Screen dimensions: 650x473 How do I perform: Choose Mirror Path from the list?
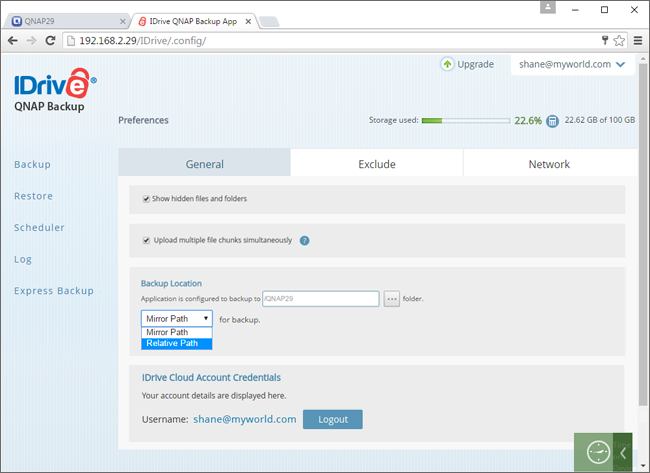(177, 332)
